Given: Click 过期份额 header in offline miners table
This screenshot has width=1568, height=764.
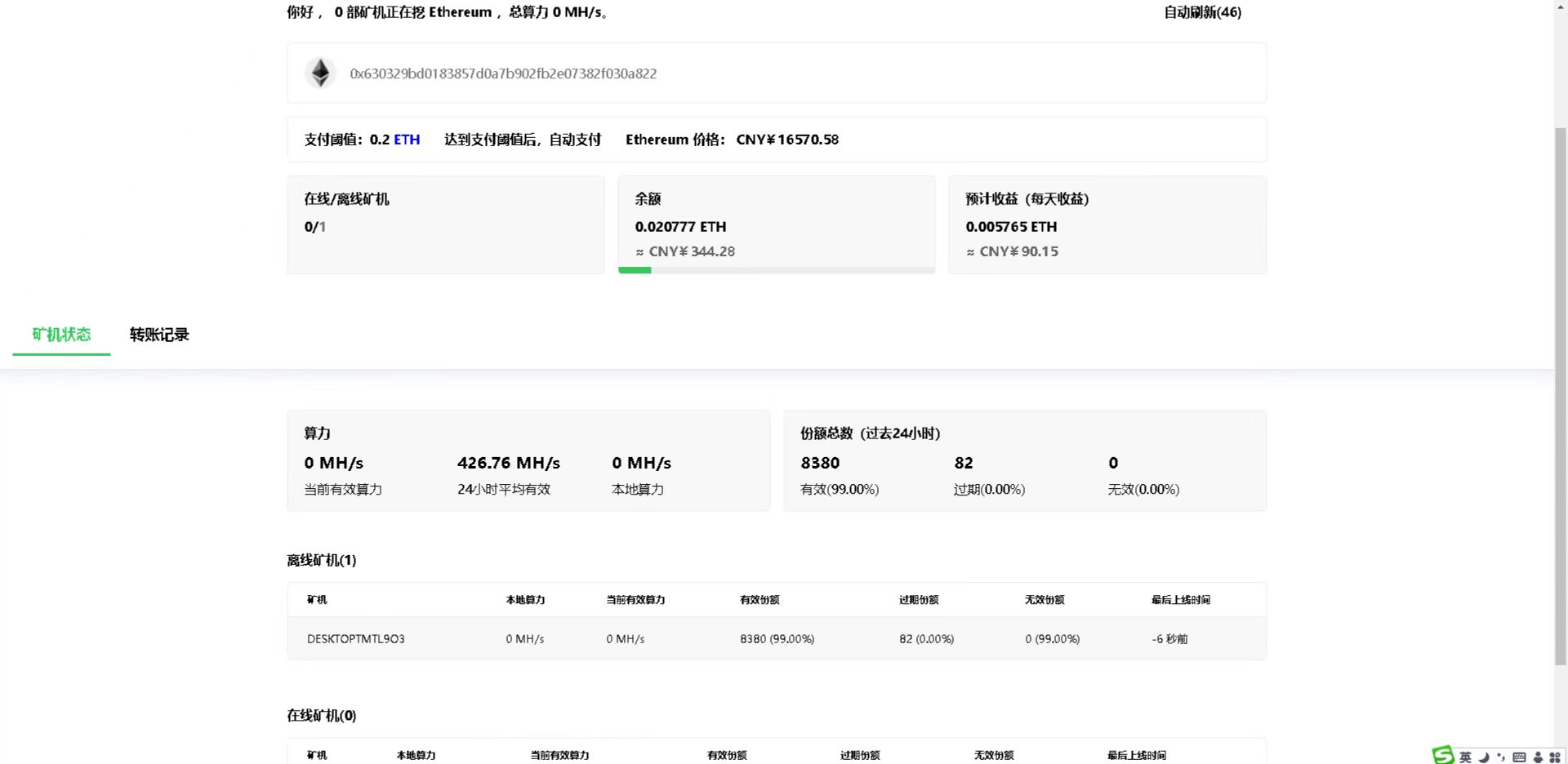Looking at the screenshot, I should pos(919,600).
